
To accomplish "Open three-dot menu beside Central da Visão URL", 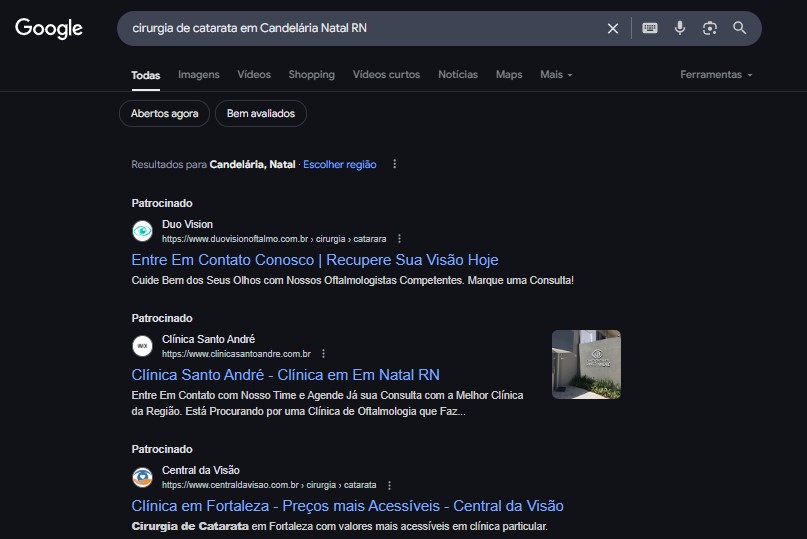I will pos(389,485).
